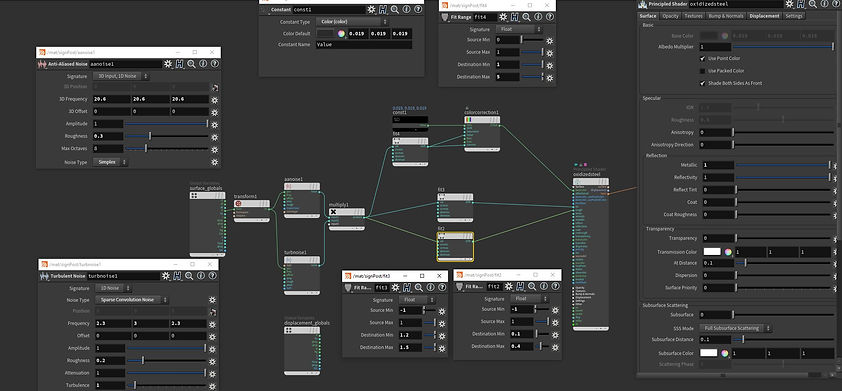Open Sparse Convolution Noise type dropdown

[132, 300]
